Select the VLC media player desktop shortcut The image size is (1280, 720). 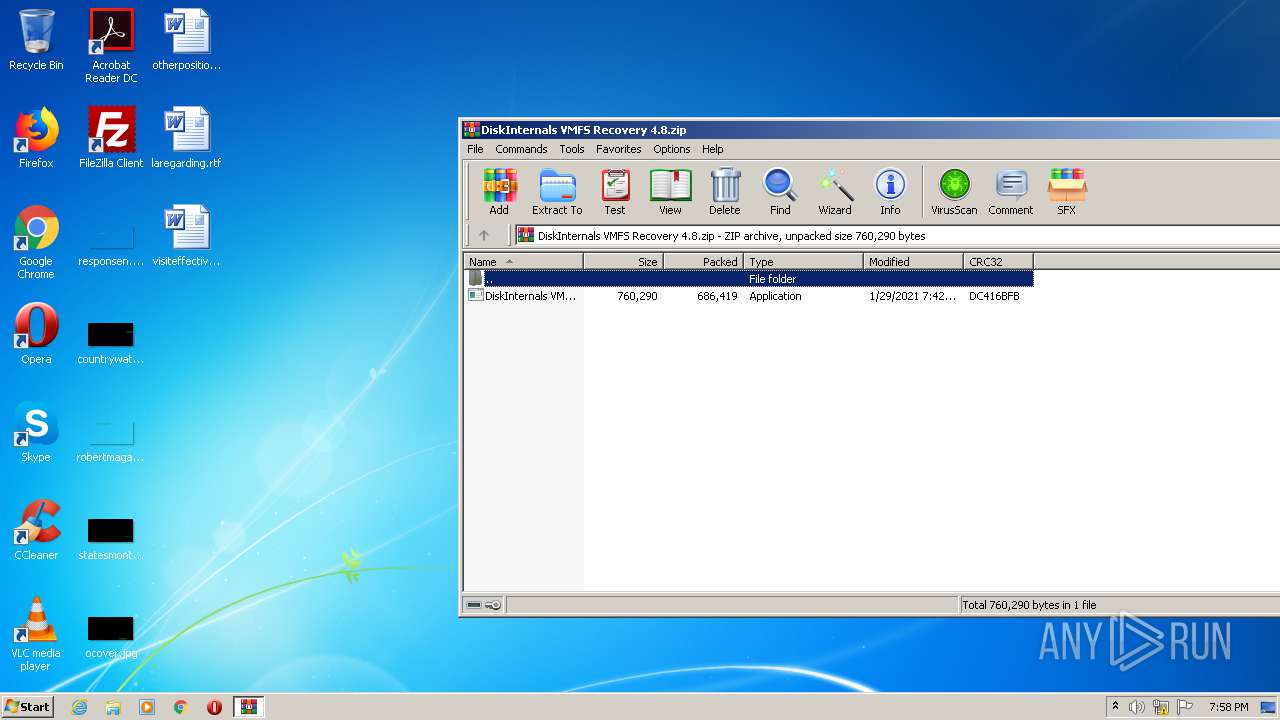click(36, 634)
